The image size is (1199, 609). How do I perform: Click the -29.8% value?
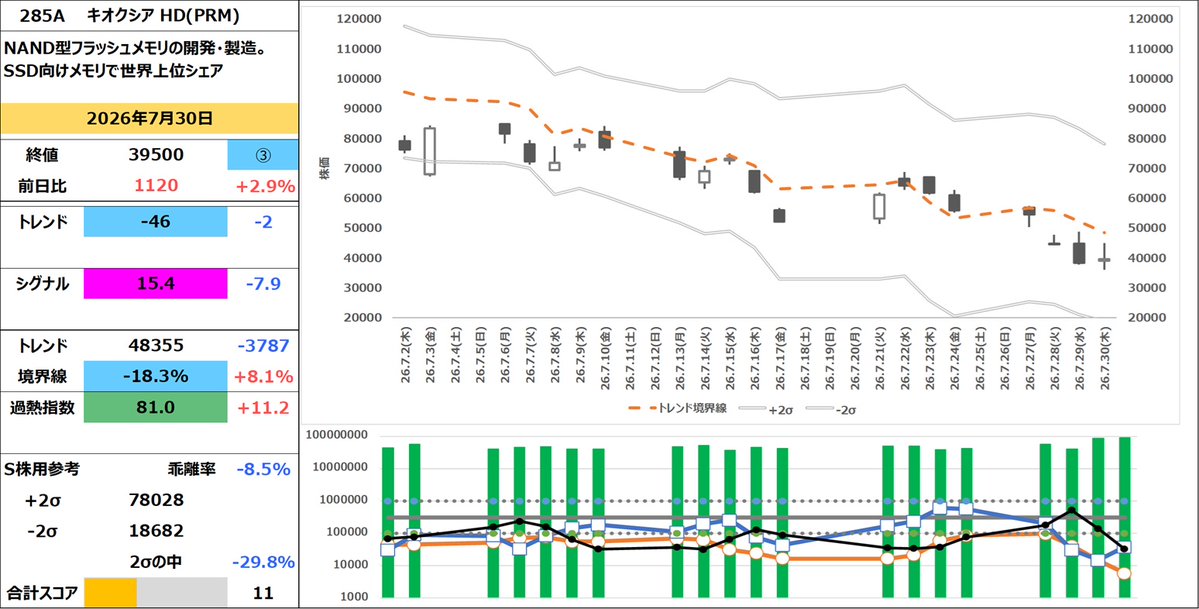pyautogui.click(x=265, y=562)
